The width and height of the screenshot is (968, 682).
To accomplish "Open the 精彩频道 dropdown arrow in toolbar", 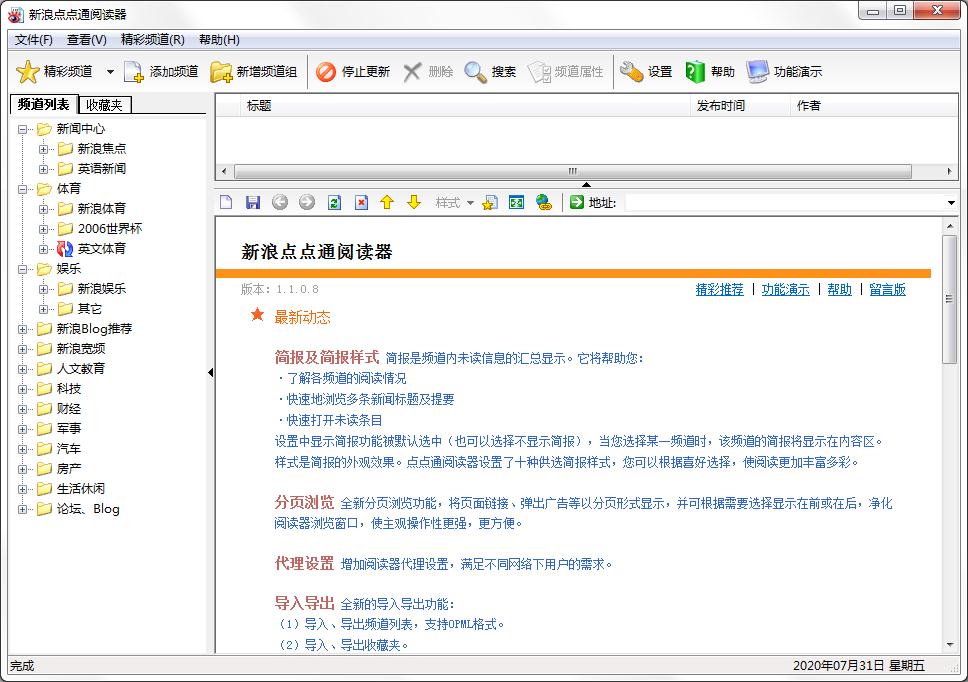I will coord(110,72).
